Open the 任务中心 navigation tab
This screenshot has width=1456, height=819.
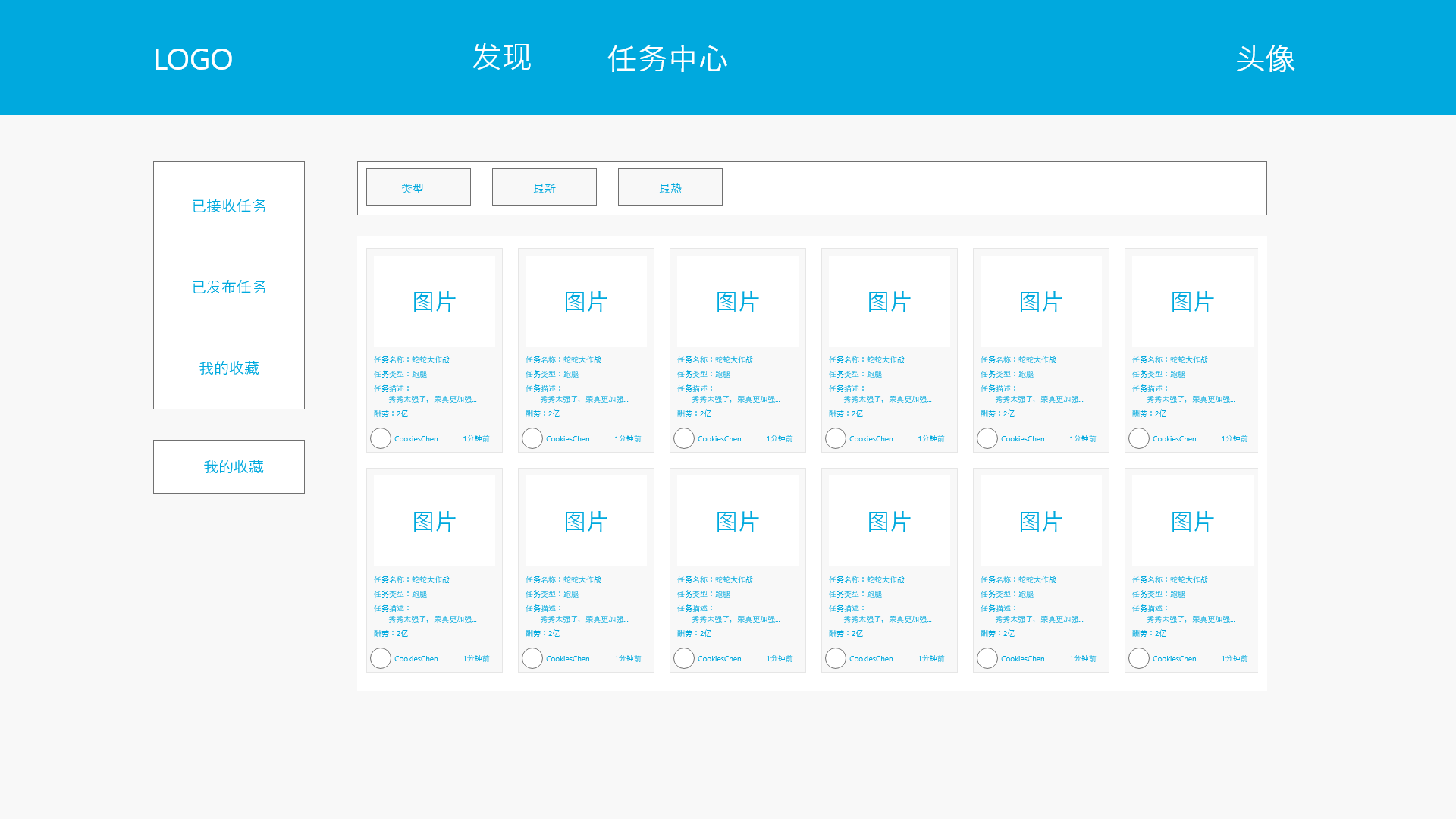coord(667,58)
